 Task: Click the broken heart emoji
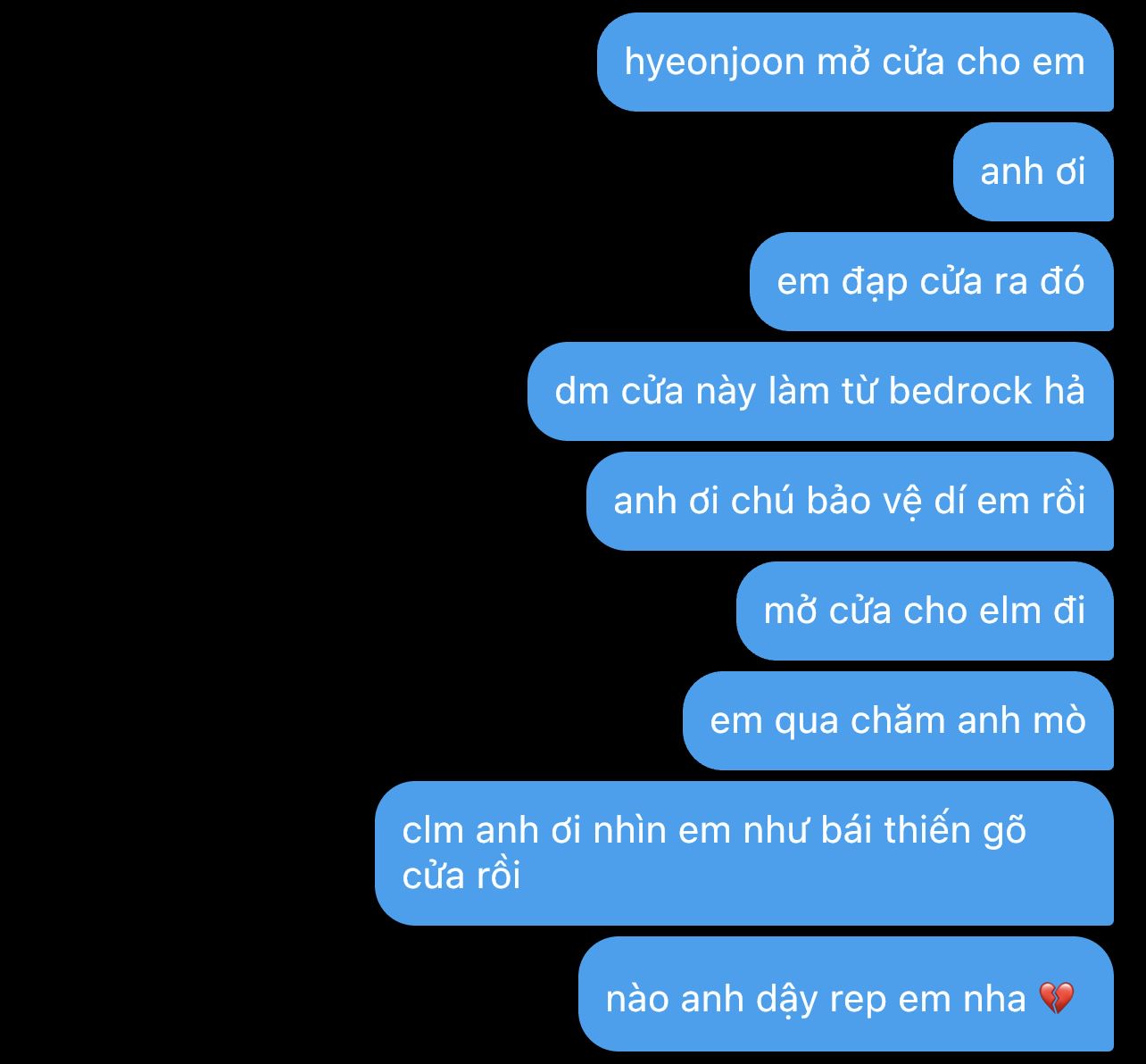[x=1058, y=998]
